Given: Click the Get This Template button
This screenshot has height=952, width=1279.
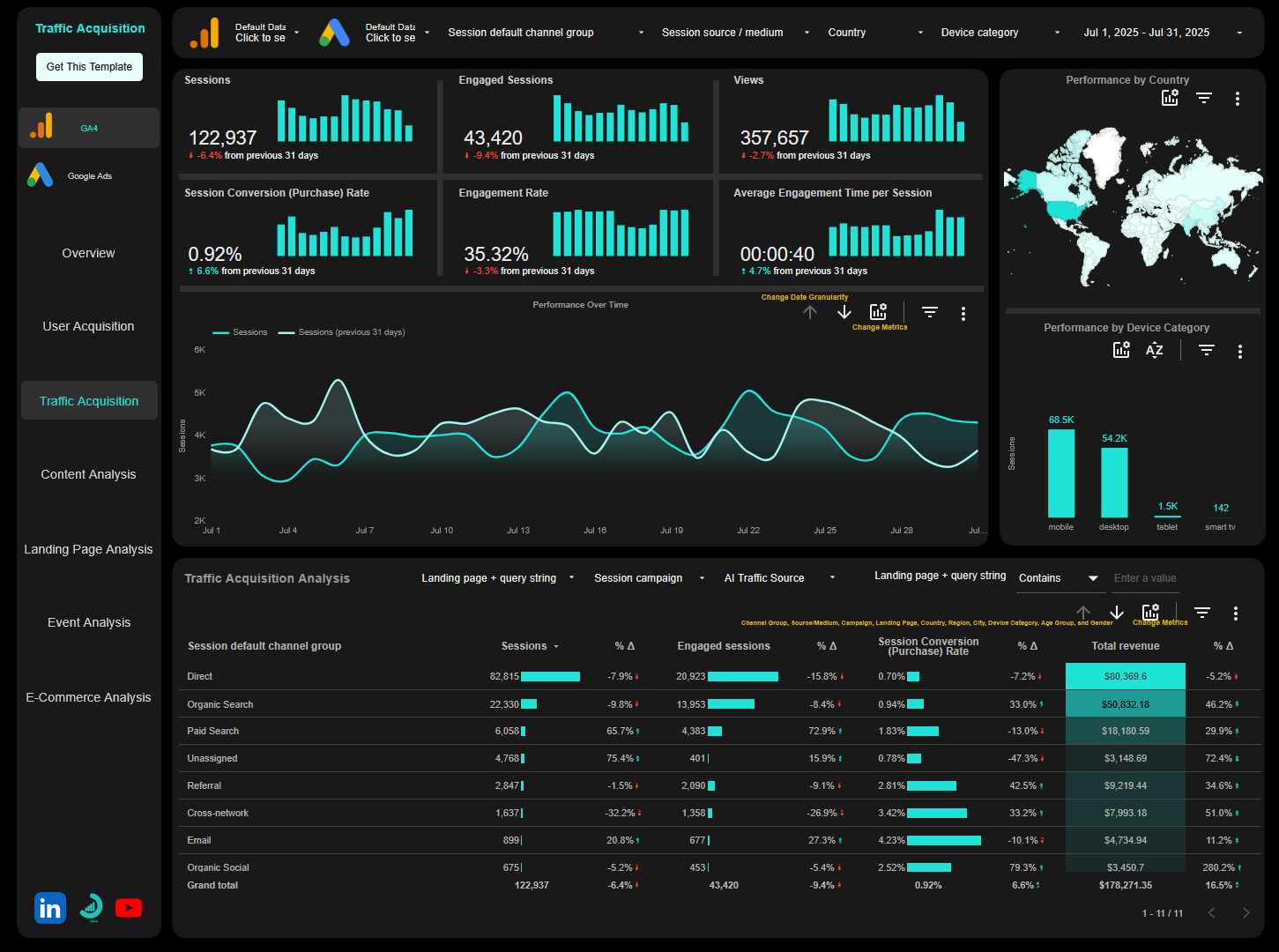Looking at the screenshot, I should coord(89,66).
